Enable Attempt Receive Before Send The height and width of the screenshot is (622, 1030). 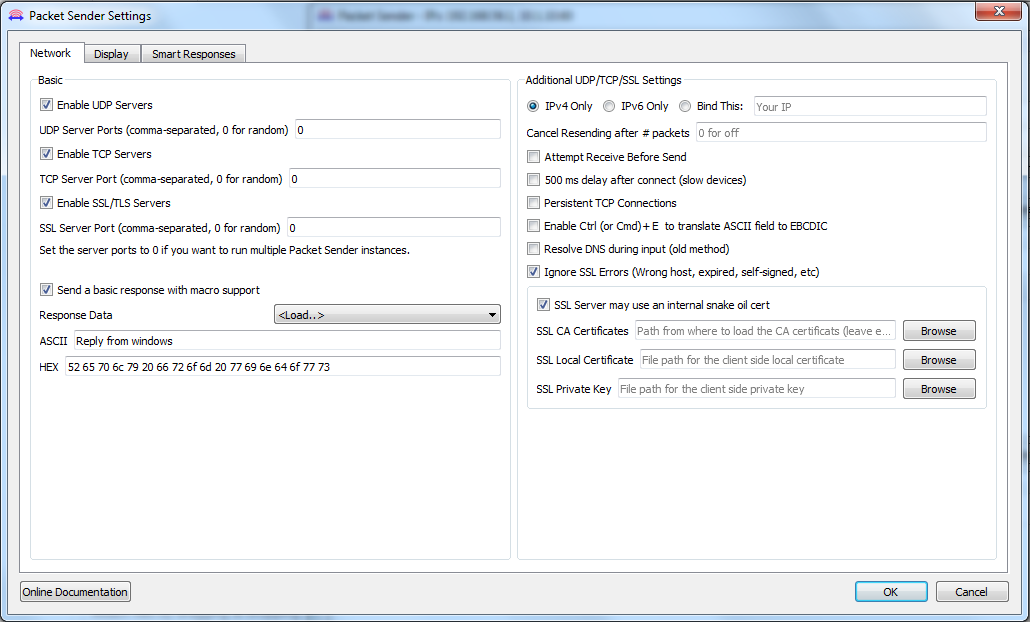point(534,156)
